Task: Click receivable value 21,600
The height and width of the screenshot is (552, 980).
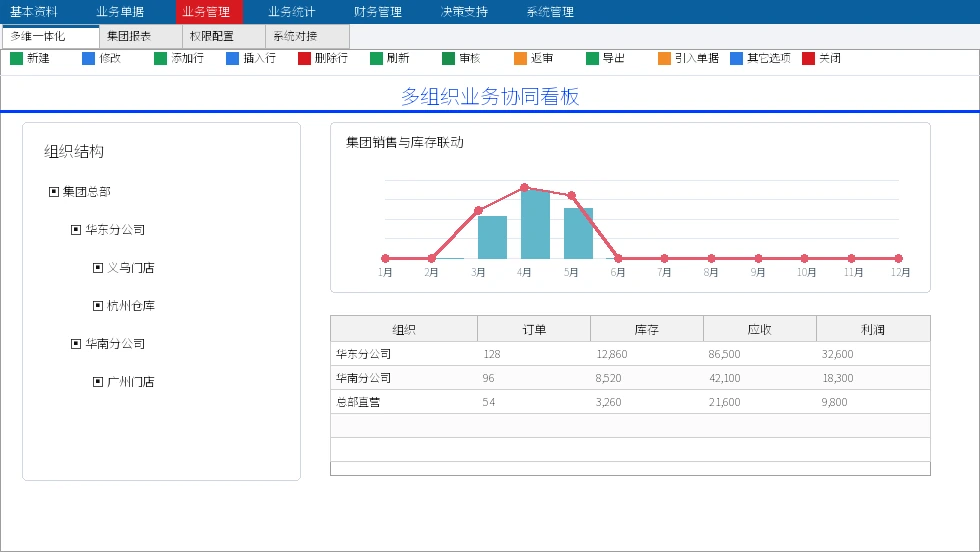Action: [x=725, y=403]
